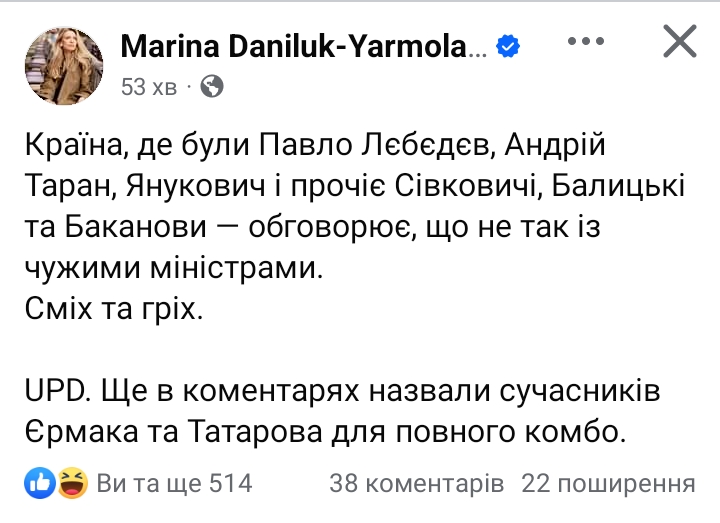Show the "22 поширення" shares list
Viewport: 720px width, 523px height.
[608, 484]
